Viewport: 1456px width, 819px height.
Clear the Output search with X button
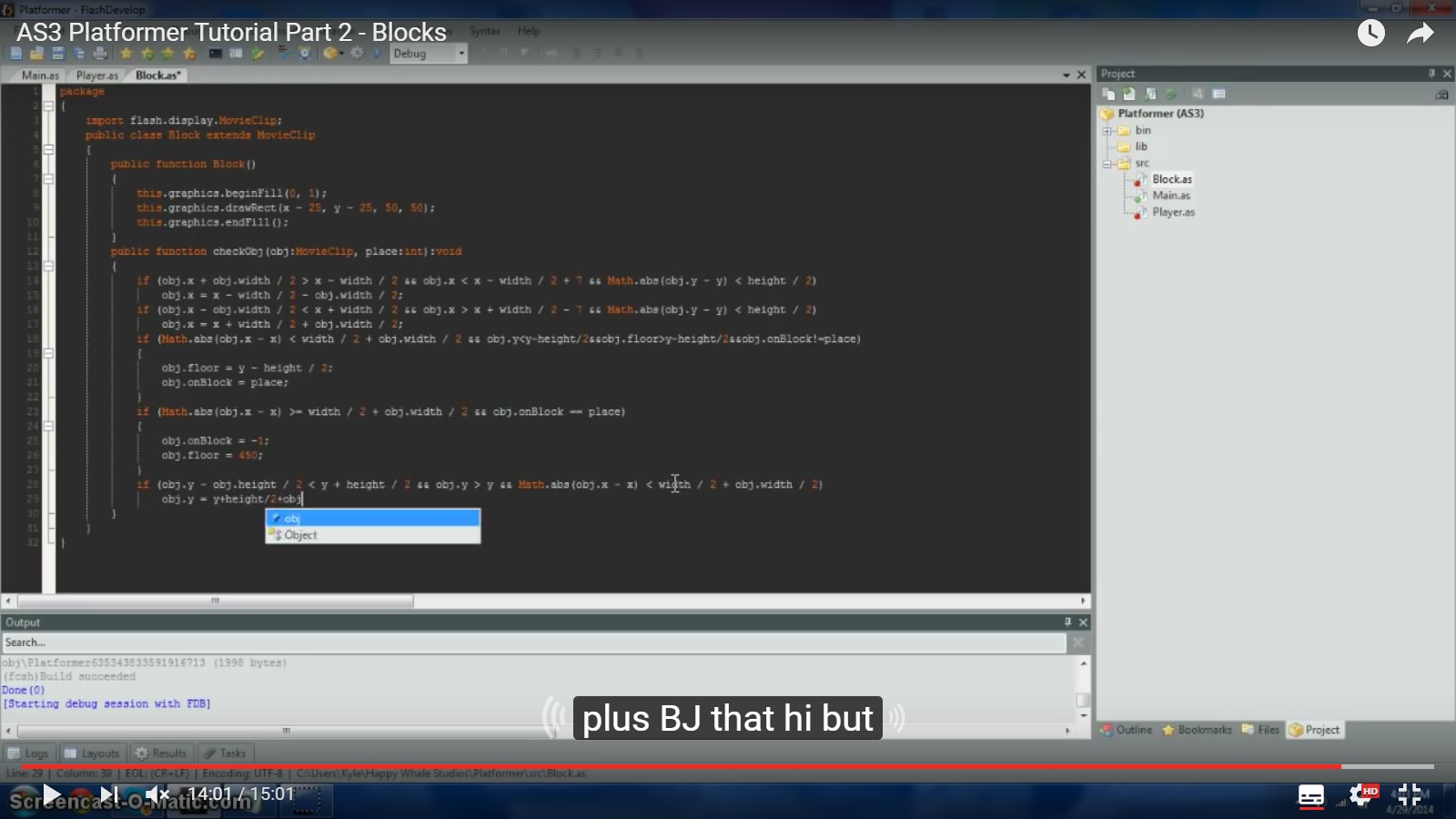[1078, 642]
